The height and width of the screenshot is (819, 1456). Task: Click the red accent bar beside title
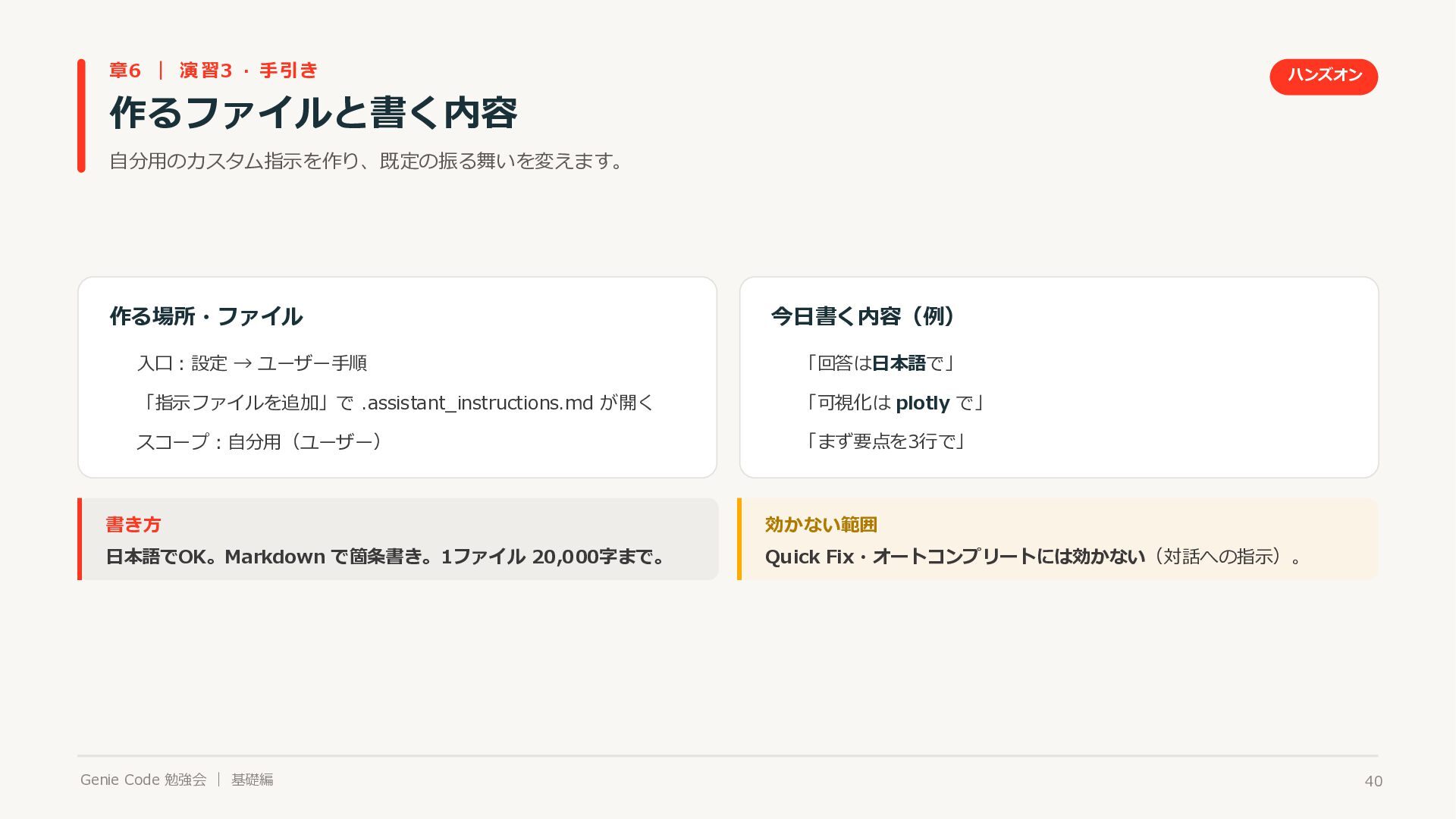(x=81, y=115)
